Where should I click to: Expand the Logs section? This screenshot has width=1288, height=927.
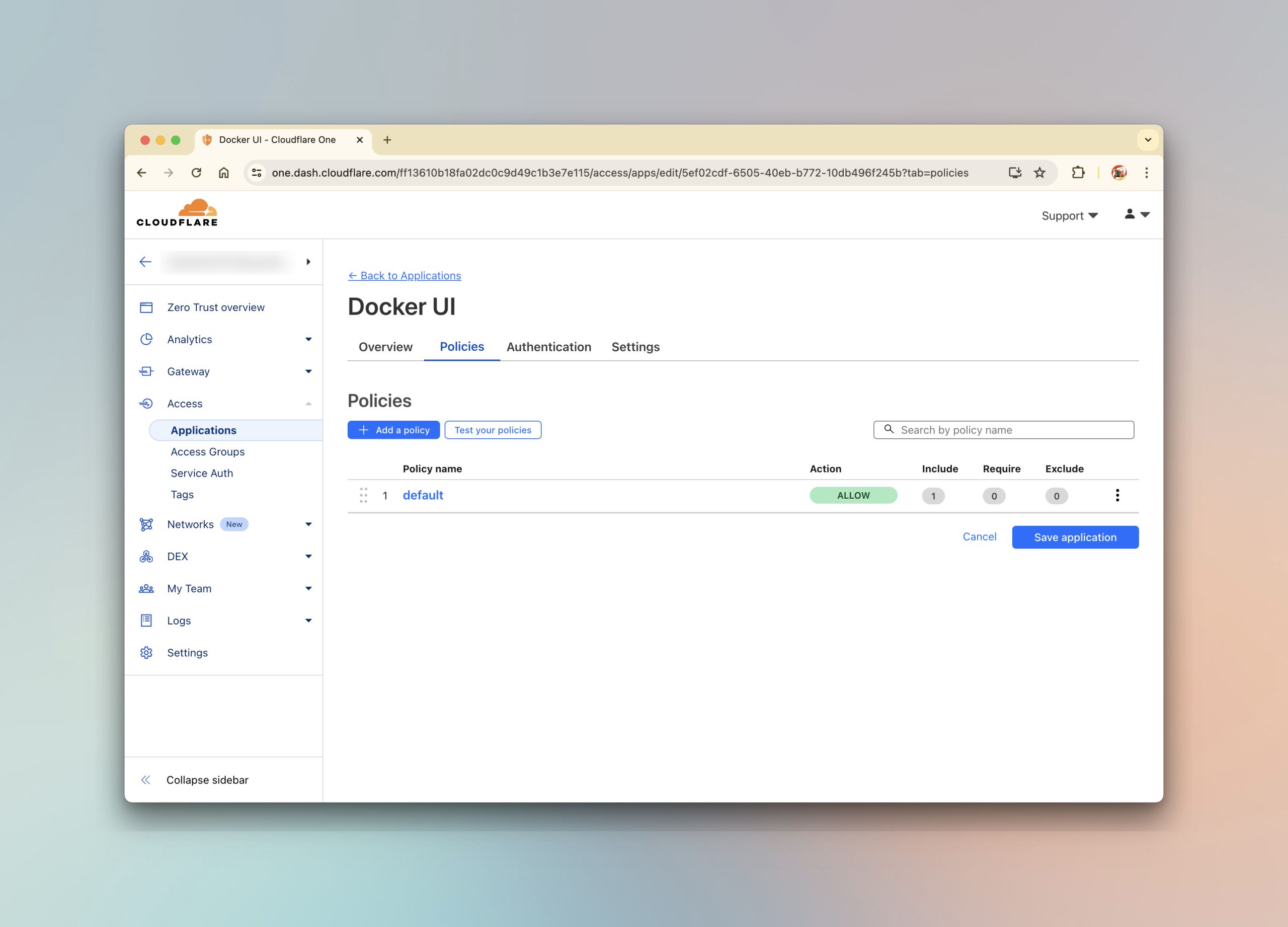308,621
